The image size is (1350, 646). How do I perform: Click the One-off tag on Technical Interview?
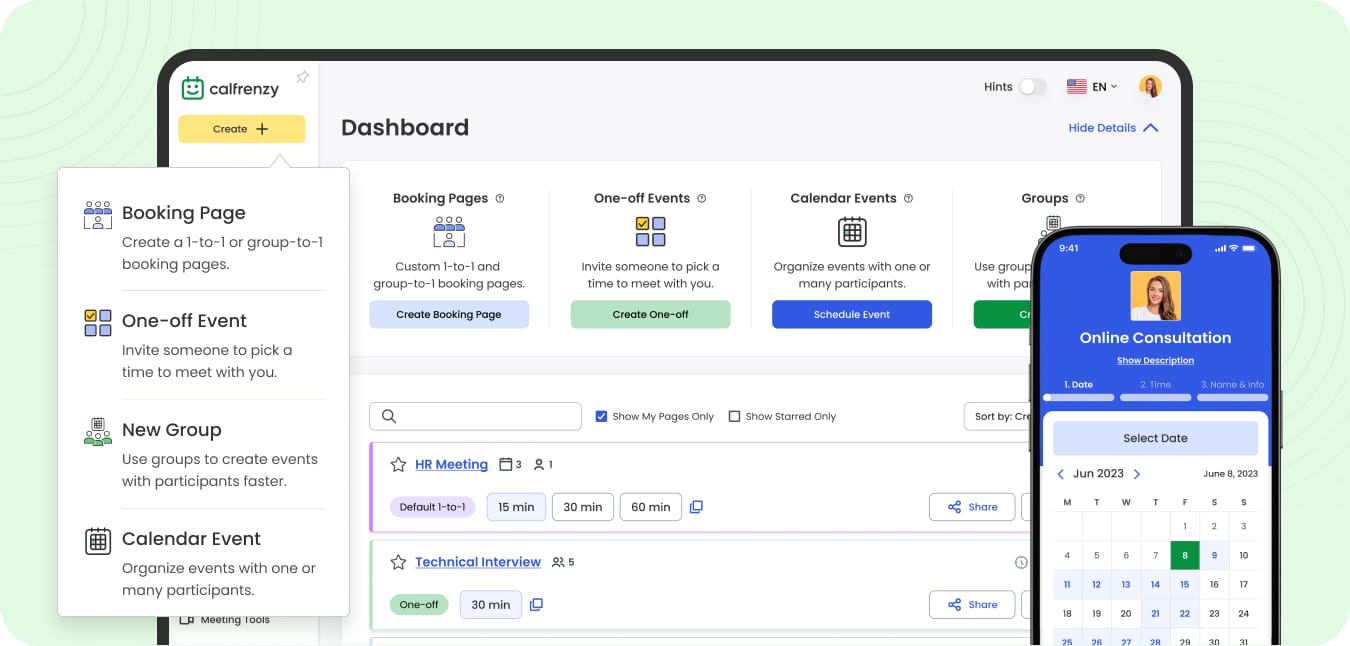click(418, 604)
